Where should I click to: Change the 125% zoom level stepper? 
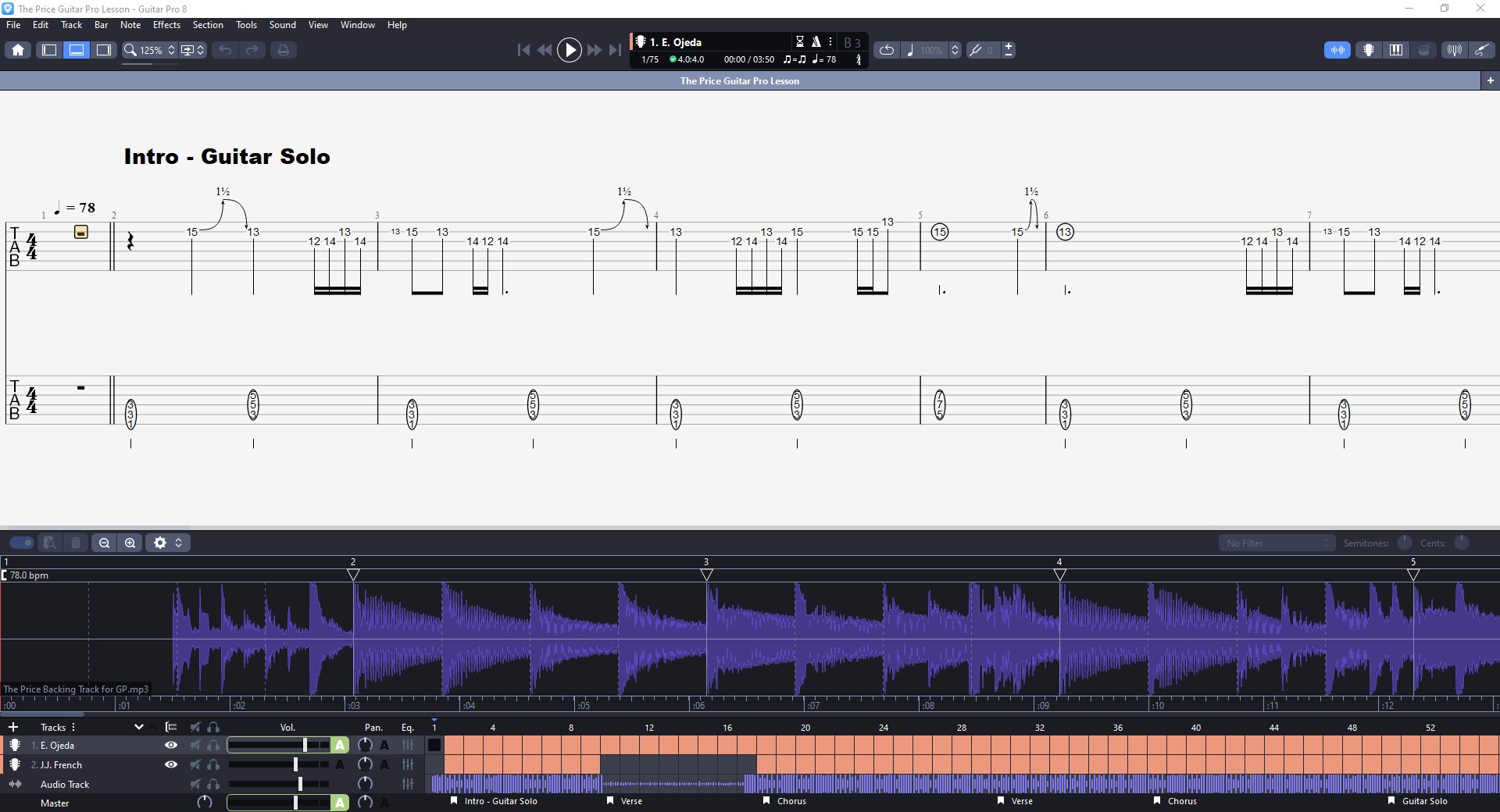point(172,50)
